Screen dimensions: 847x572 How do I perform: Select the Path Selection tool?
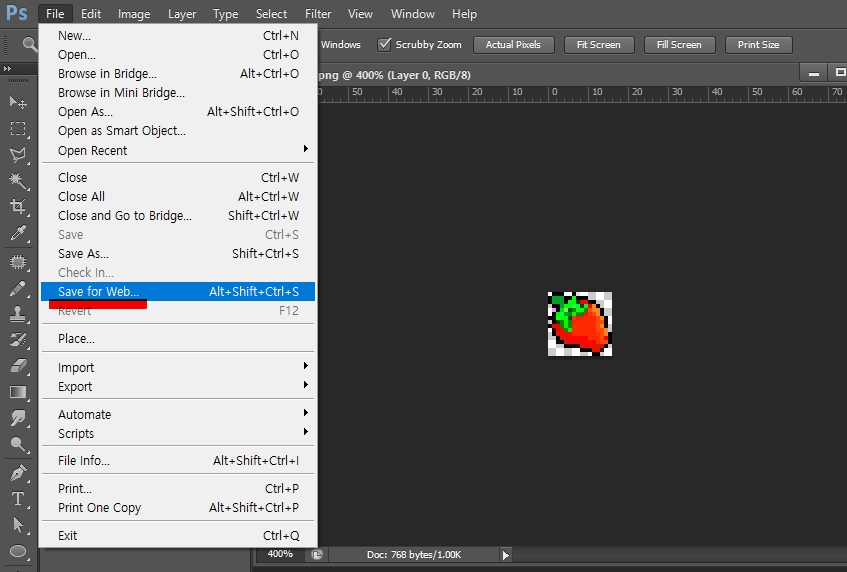point(18,524)
